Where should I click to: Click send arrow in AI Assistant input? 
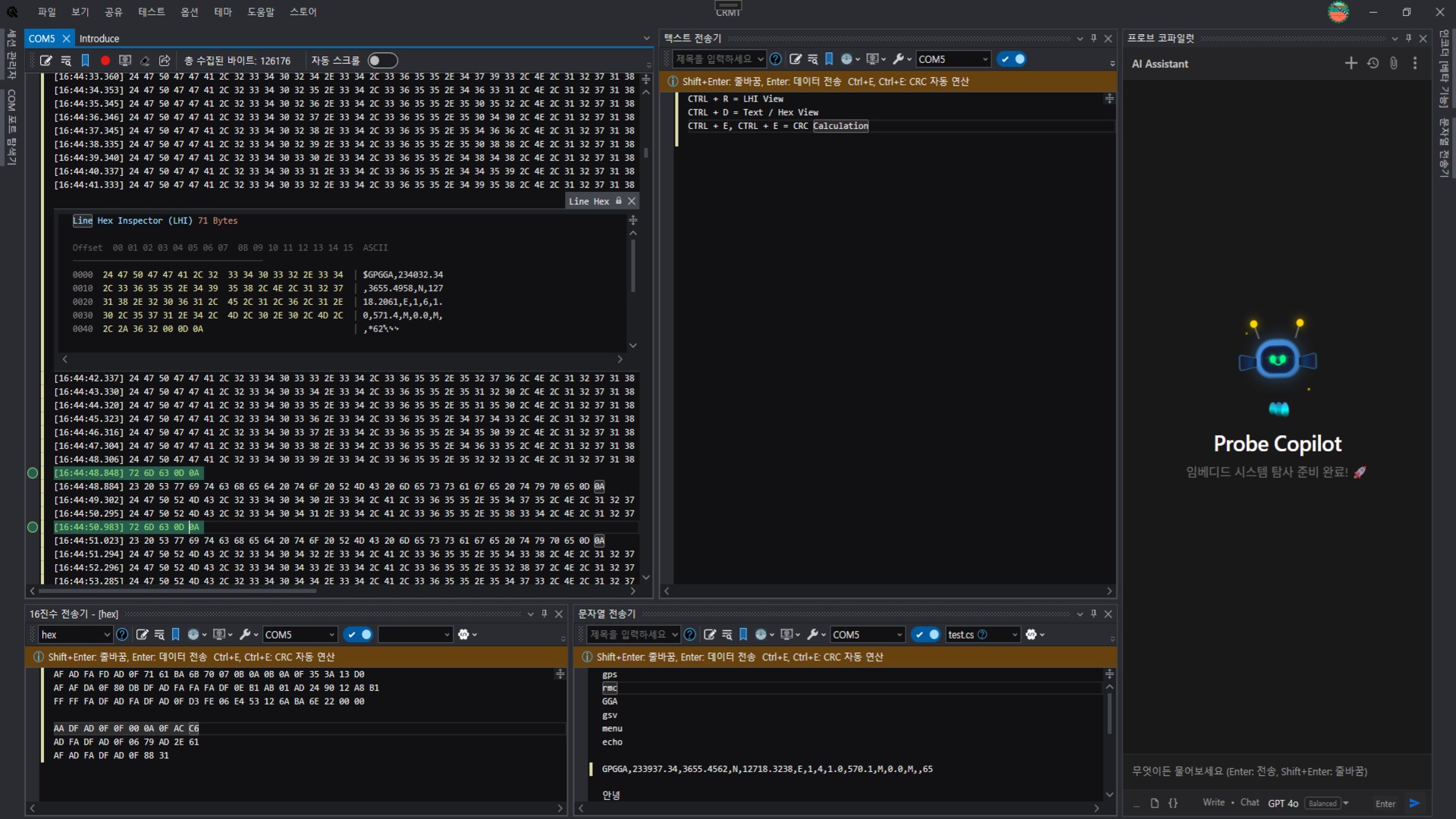pyautogui.click(x=1414, y=803)
